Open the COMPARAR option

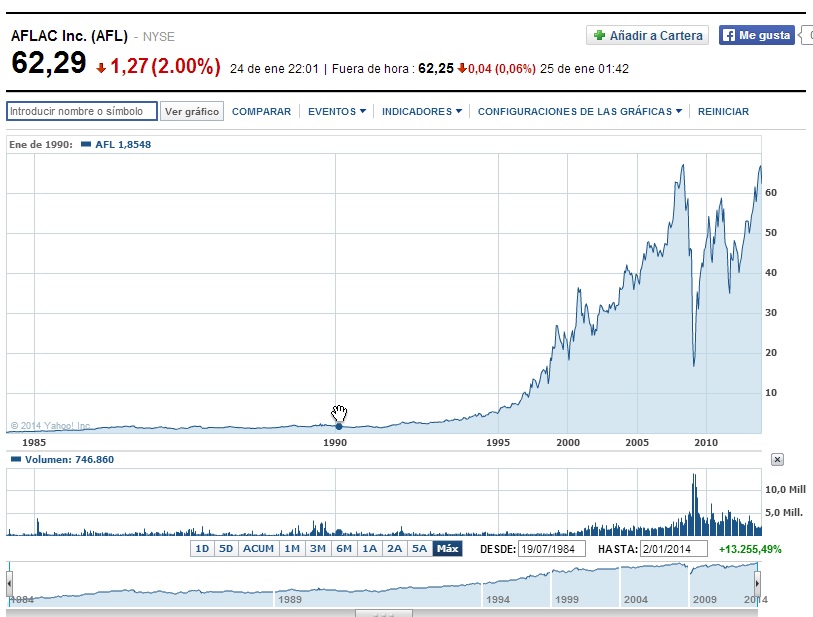[x=261, y=111]
